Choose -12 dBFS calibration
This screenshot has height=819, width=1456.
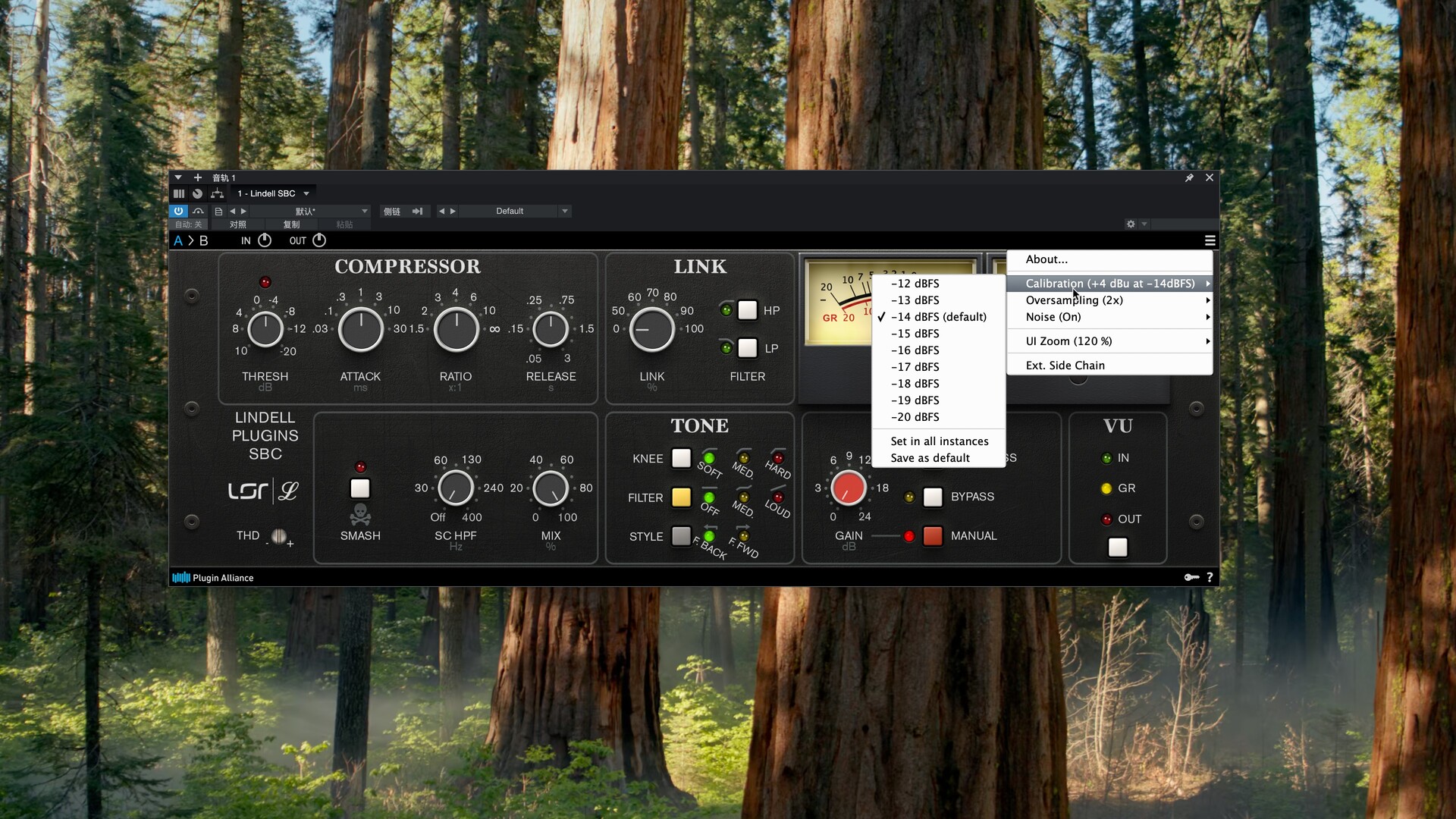(x=939, y=284)
